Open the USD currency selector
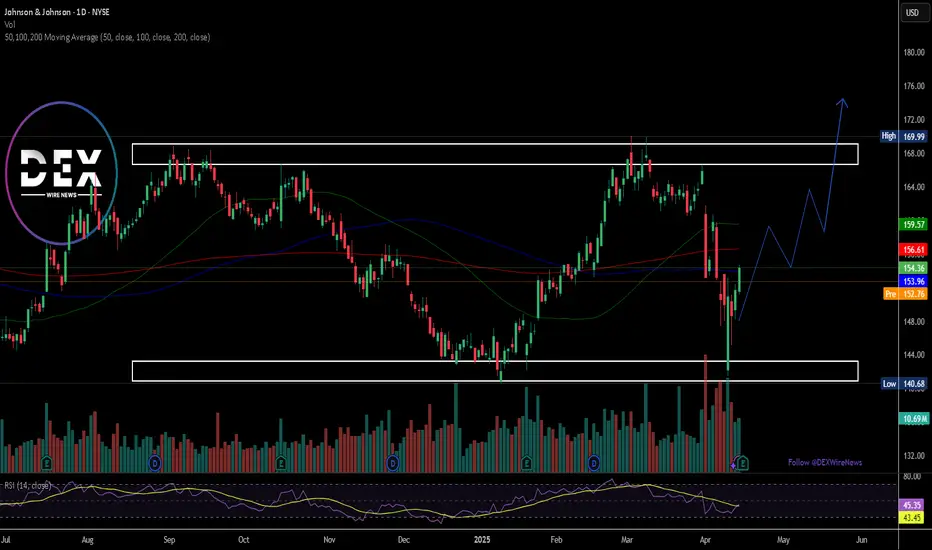The image size is (932, 550). (x=912, y=12)
